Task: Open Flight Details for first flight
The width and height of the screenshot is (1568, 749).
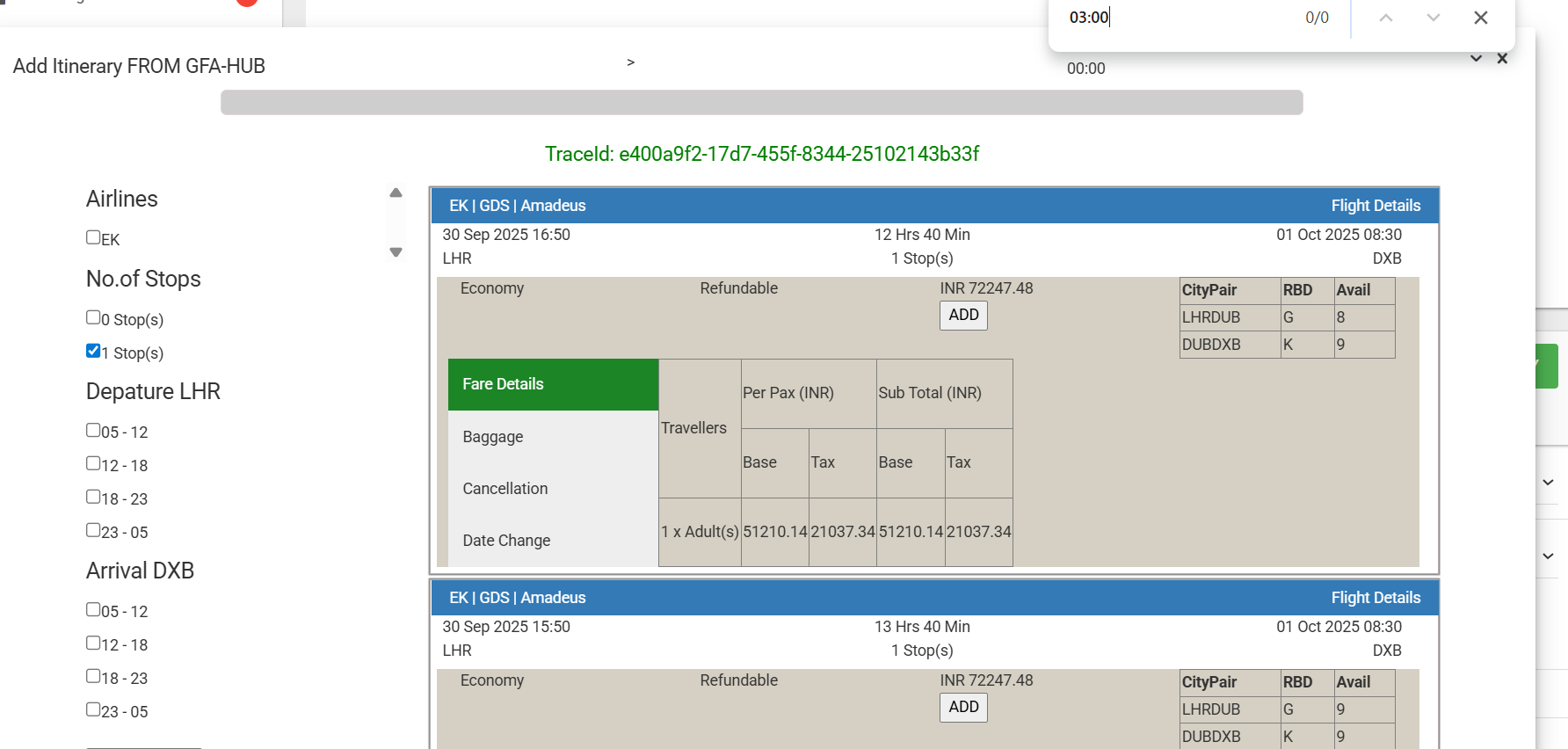Action: coord(1375,206)
